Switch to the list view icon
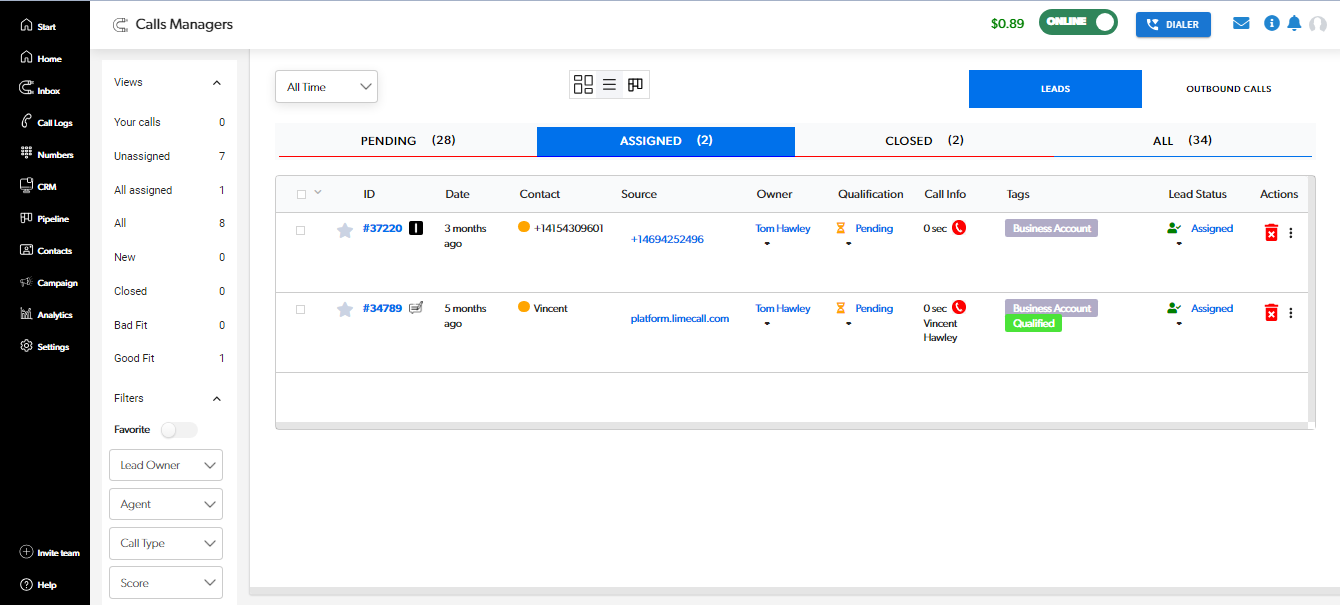 [609, 85]
